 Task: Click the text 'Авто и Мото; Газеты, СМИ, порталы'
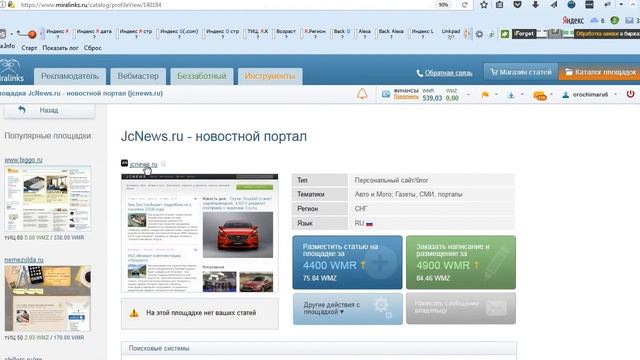pos(409,194)
